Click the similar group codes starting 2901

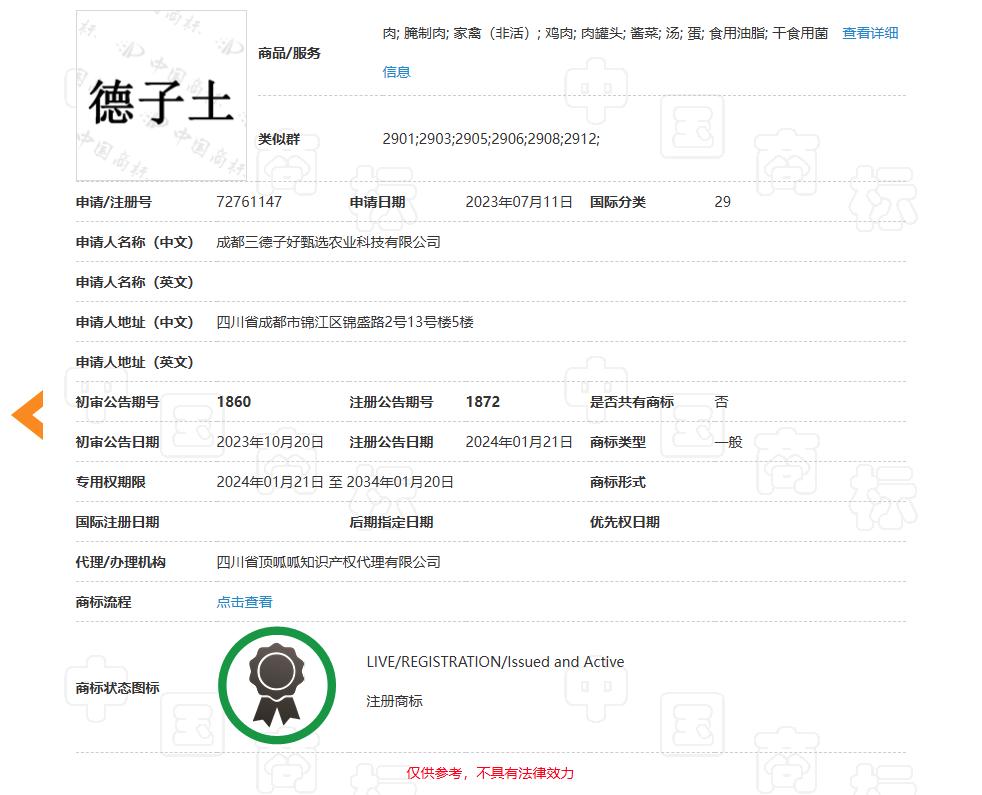point(490,139)
